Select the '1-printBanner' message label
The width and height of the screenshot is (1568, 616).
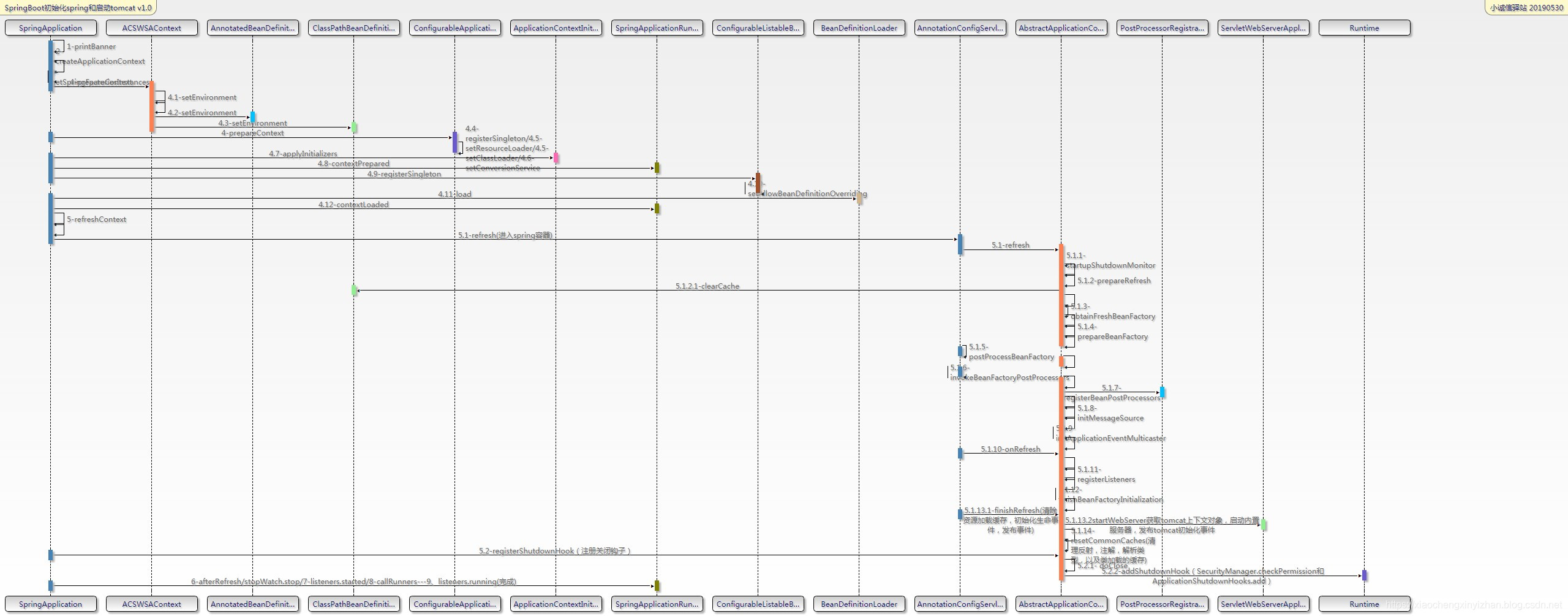91,47
